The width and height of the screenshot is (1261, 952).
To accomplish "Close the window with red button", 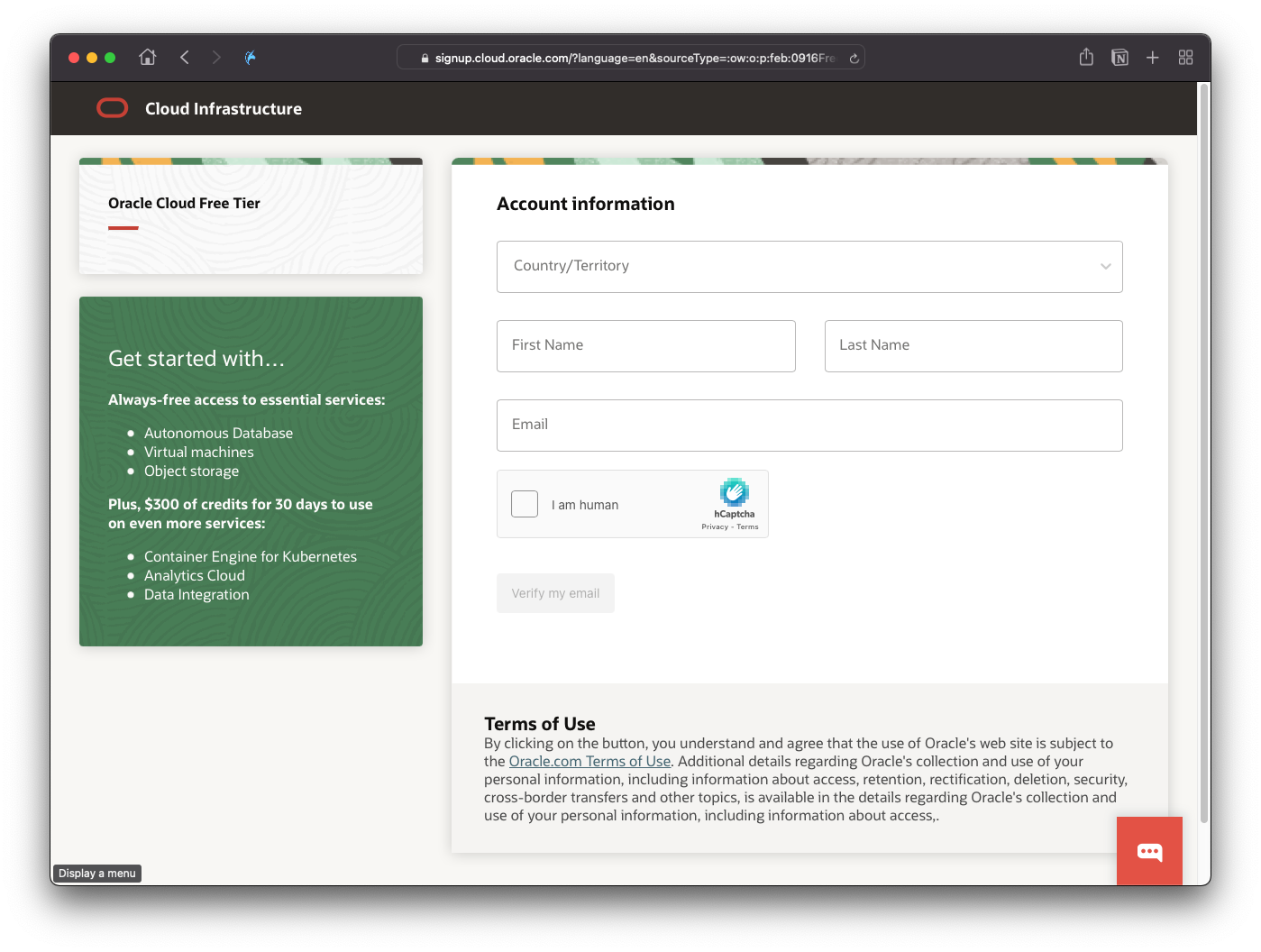I will (x=74, y=58).
